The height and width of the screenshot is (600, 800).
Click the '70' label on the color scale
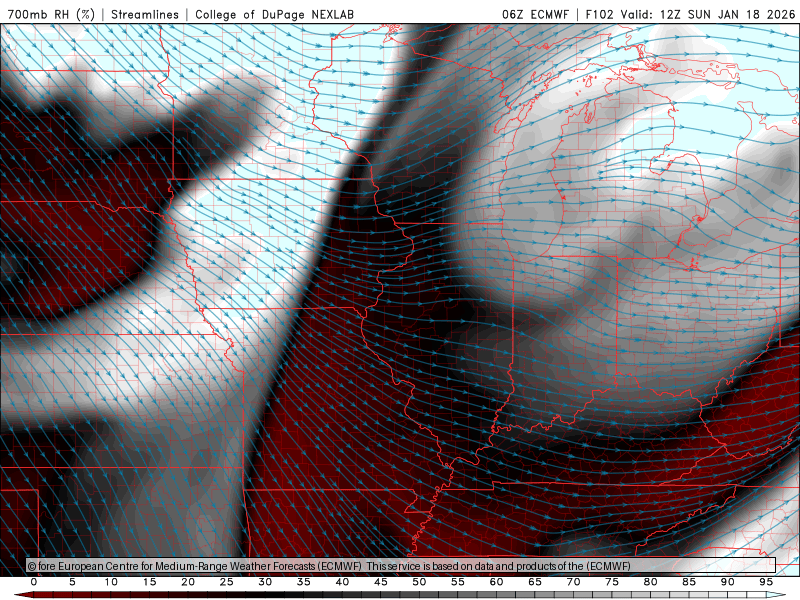573,582
